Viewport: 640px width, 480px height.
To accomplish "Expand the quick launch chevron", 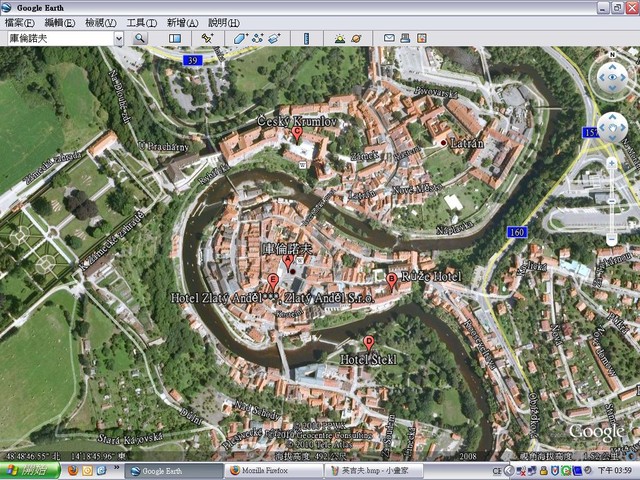I will 116,467.
